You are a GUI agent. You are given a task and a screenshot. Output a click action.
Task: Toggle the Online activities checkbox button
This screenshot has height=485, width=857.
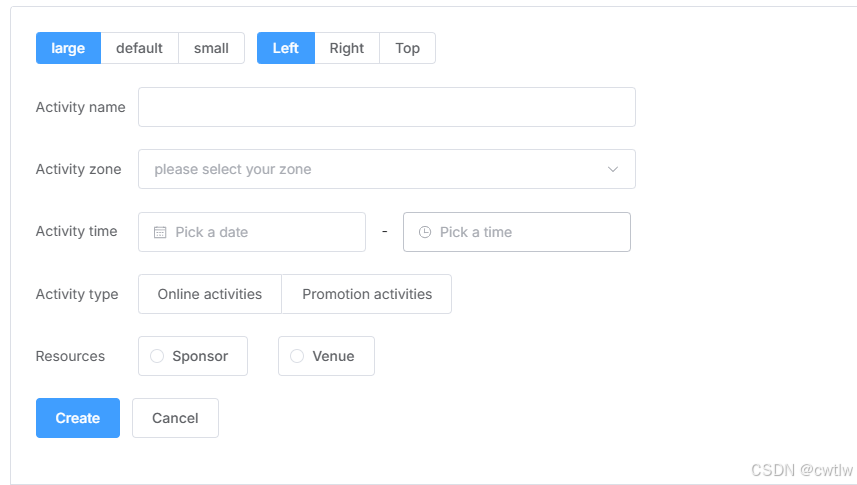(x=210, y=294)
